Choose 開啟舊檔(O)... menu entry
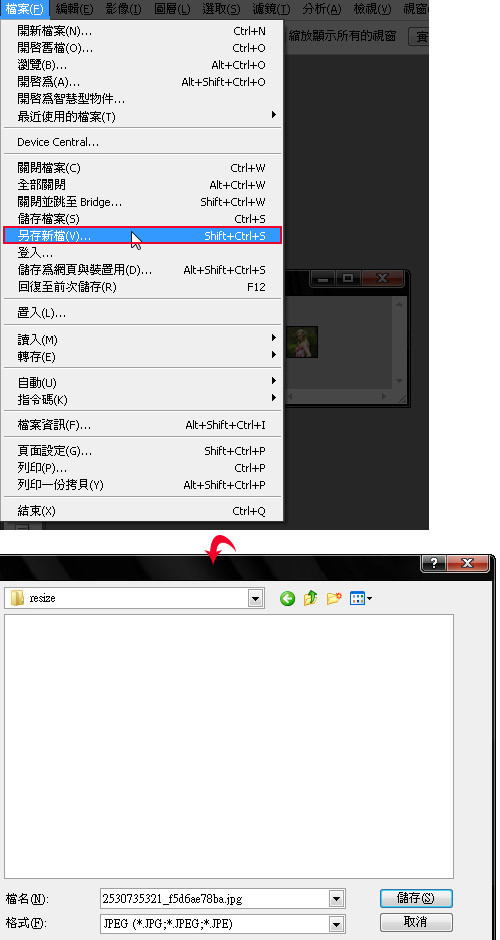The height and width of the screenshot is (940, 500). (x=142, y=48)
